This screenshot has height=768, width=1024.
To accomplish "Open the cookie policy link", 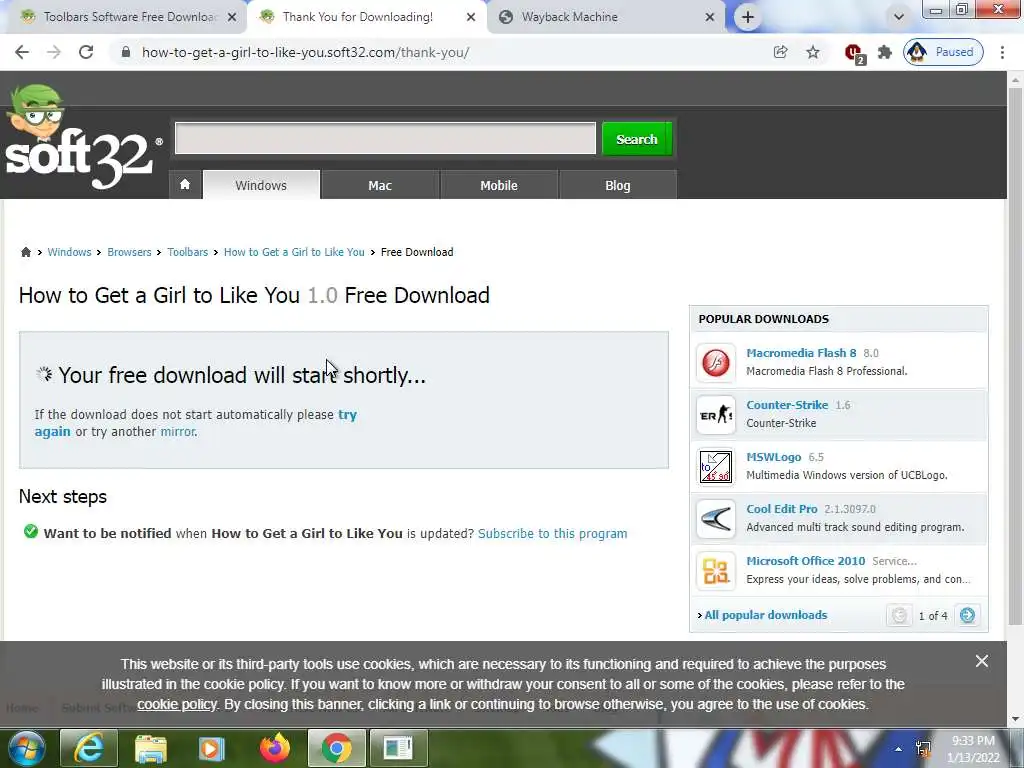I will click(176, 705).
